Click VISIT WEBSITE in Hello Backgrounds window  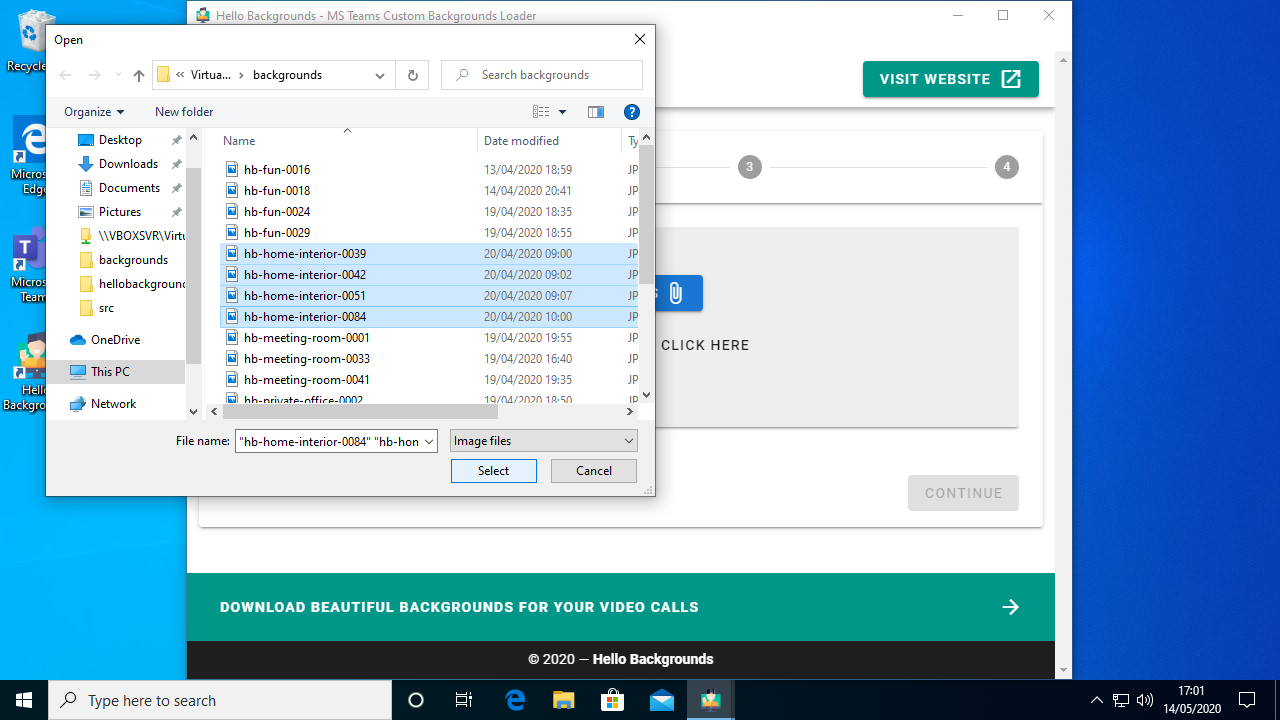tap(951, 79)
